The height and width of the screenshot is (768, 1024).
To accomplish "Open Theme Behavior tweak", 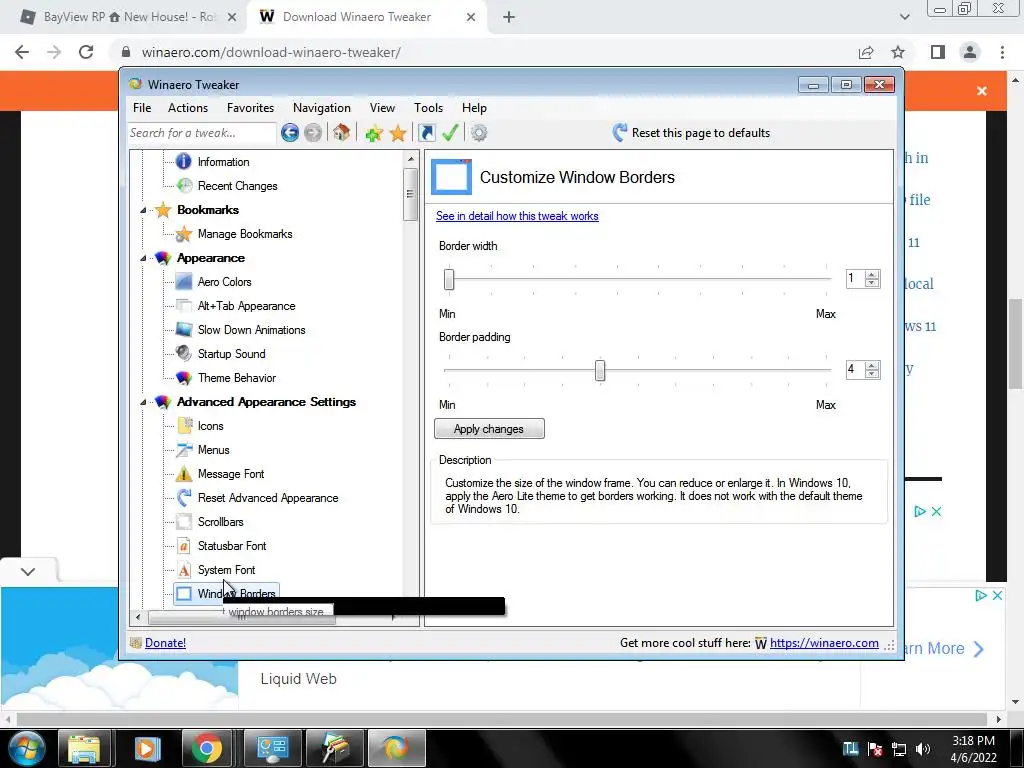I will click(x=236, y=378).
